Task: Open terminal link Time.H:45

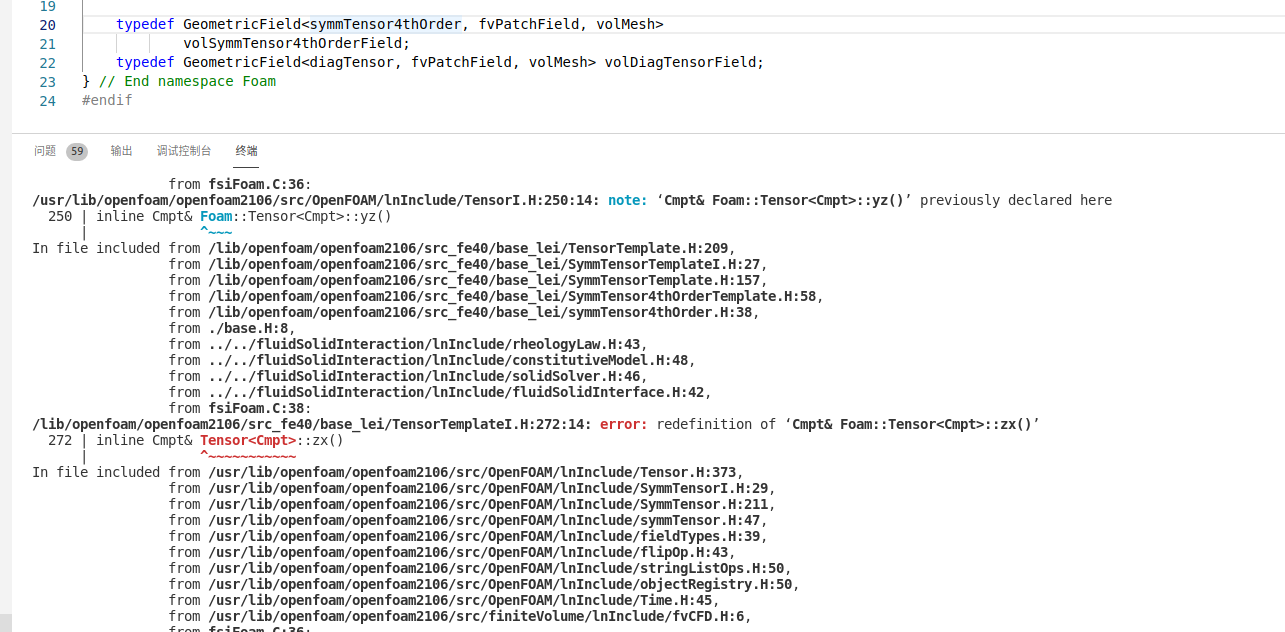Action: 459,600
